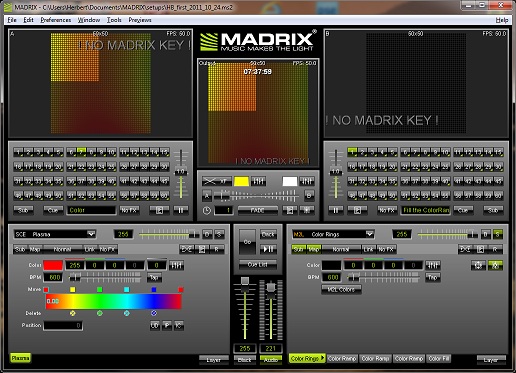Click the move arrows icon in Color Rings panel

coord(478,265)
